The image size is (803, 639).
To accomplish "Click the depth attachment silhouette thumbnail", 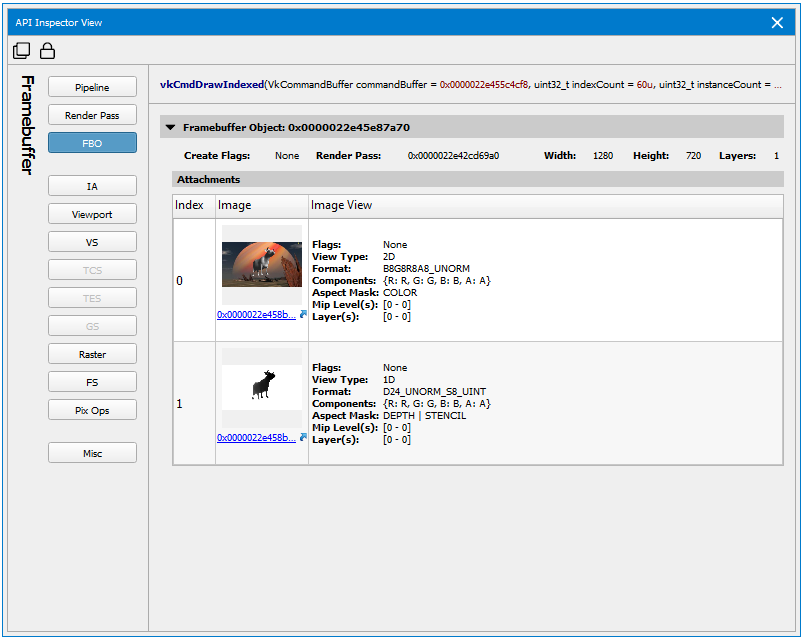I will [x=261, y=386].
